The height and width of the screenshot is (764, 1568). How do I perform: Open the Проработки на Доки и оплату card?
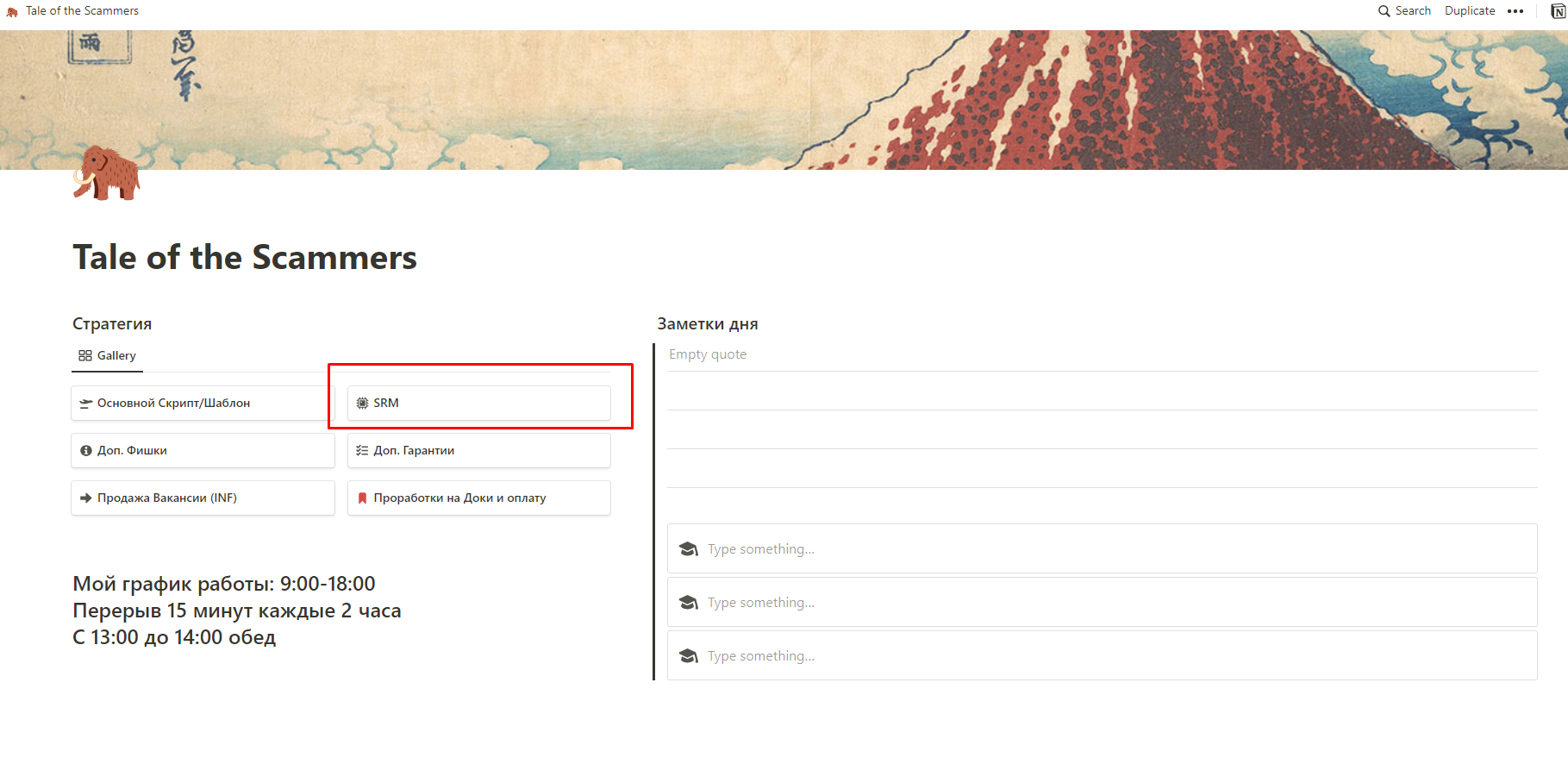(479, 498)
